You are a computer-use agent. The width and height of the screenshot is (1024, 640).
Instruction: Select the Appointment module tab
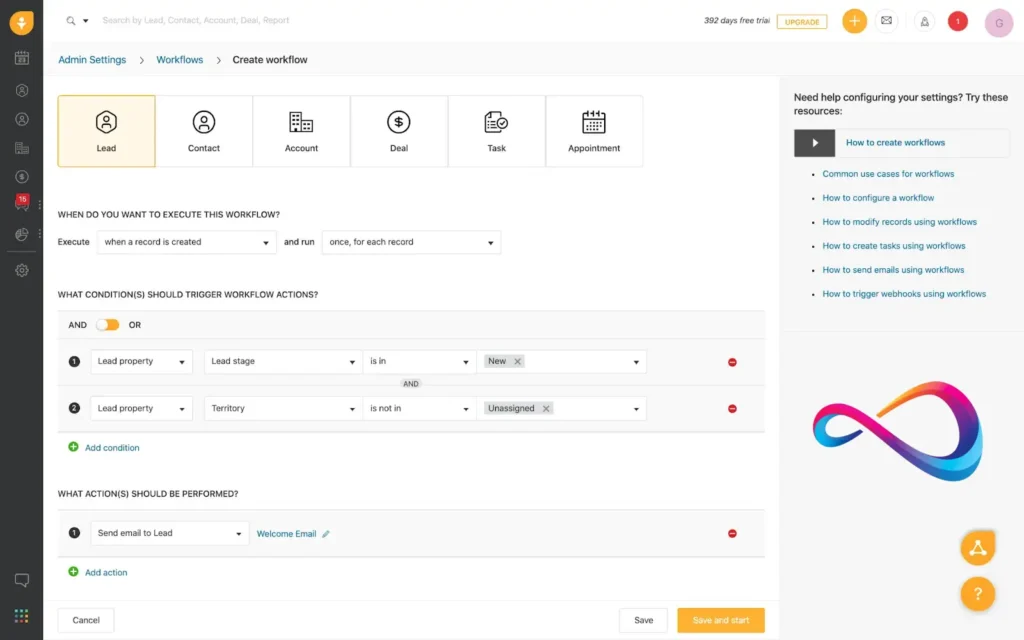594,131
